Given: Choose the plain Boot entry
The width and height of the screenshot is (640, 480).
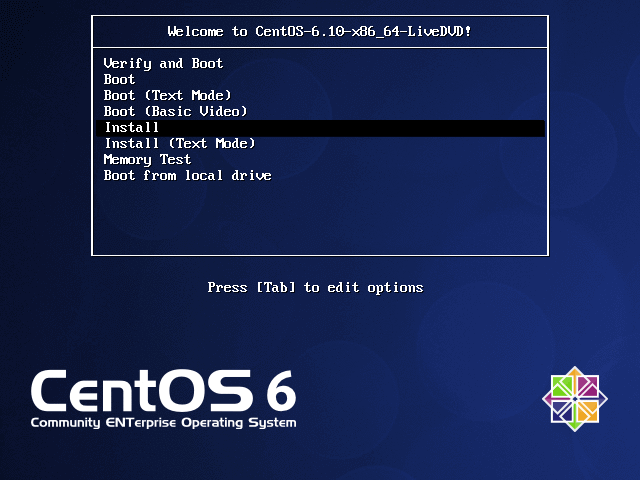Looking at the screenshot, I should point(119,79).
